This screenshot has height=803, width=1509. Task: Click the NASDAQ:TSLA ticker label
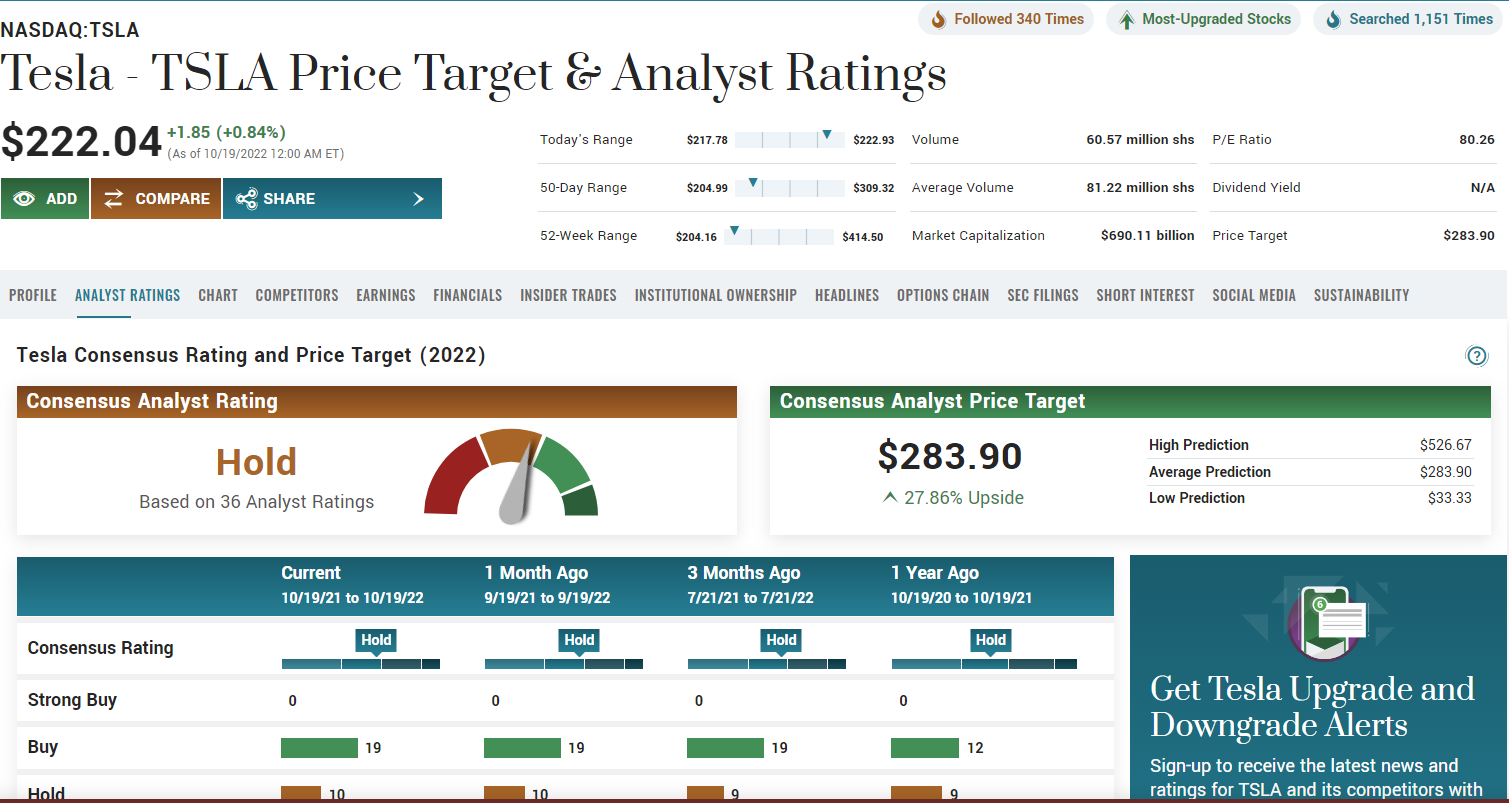pyautogui.click(x=70, y=30)
